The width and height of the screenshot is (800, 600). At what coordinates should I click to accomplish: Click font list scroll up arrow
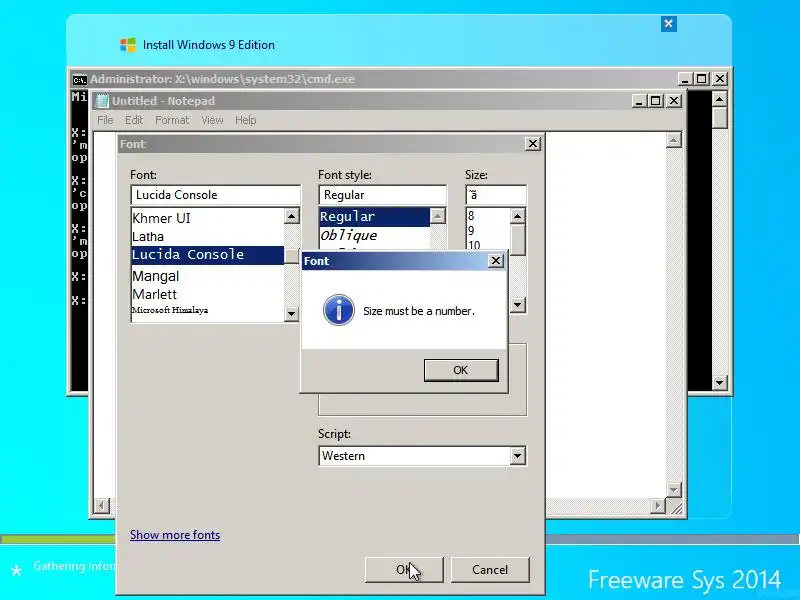pos(291,216)
